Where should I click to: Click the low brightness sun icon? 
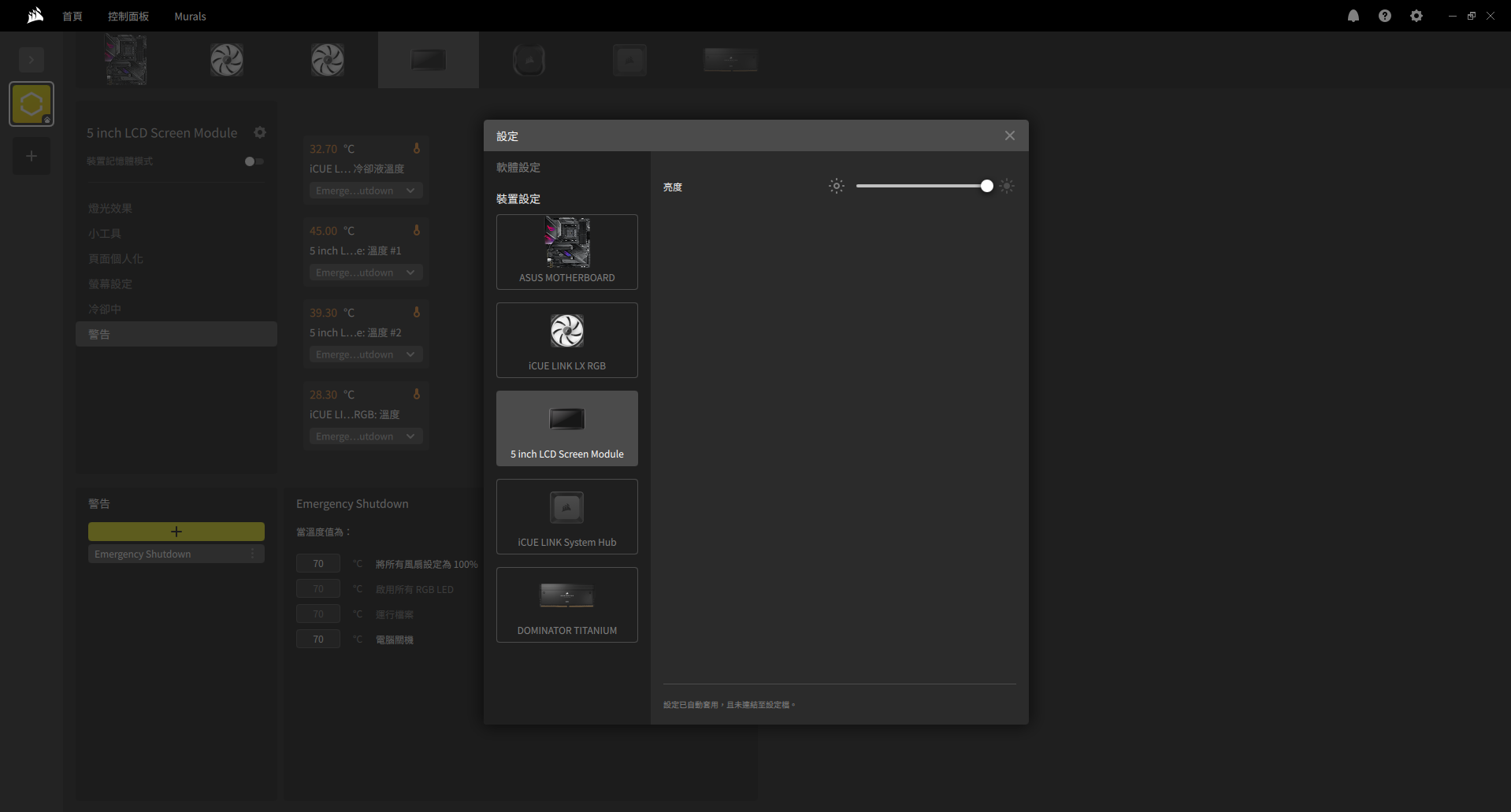point(837,186)
